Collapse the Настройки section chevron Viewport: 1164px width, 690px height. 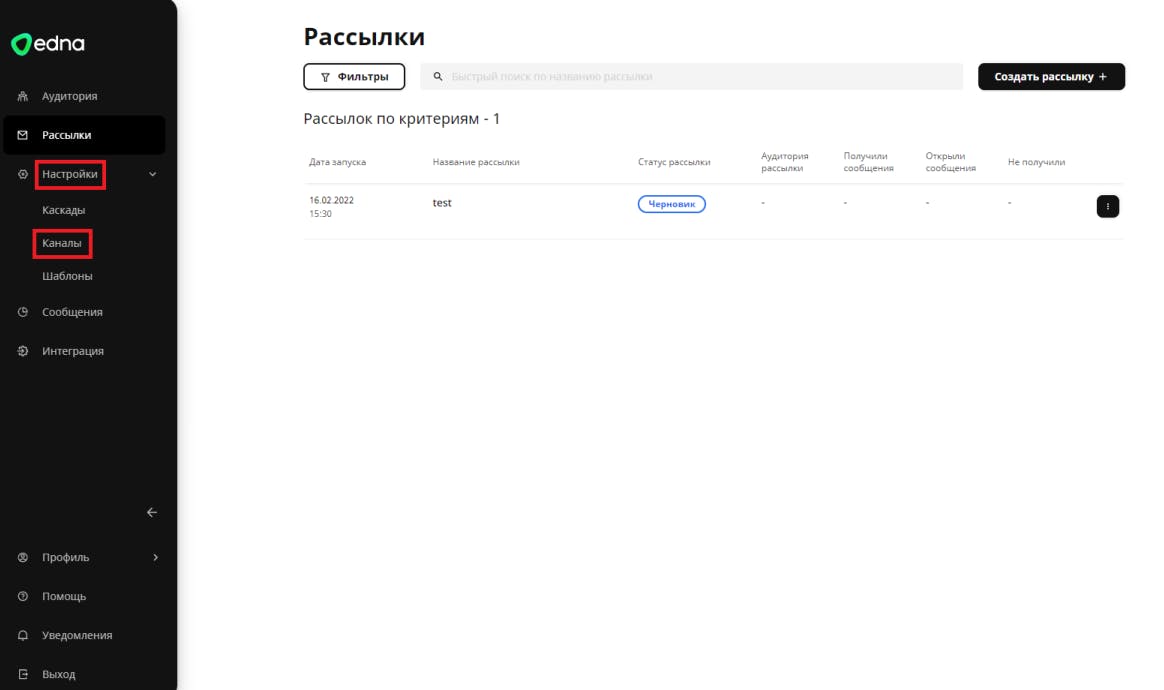pyautogui.click(x=152, y=175)
